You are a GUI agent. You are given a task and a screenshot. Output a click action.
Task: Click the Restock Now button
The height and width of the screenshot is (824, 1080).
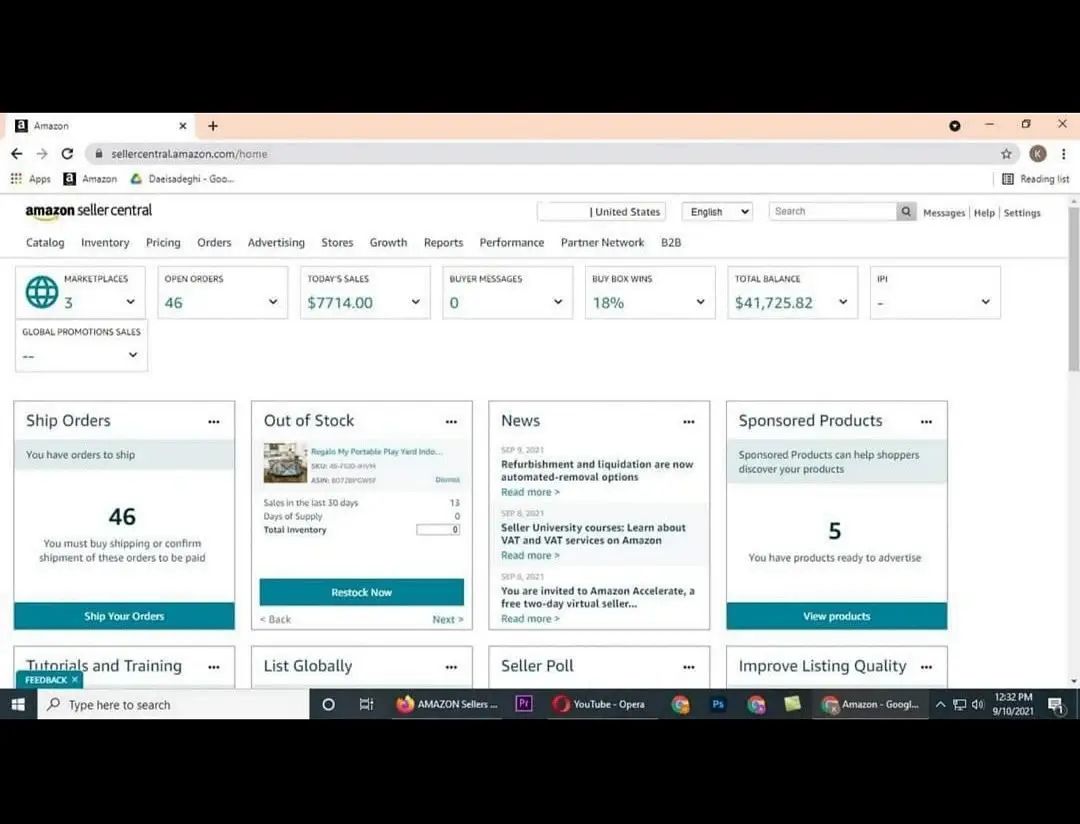(x=362, y=592)
